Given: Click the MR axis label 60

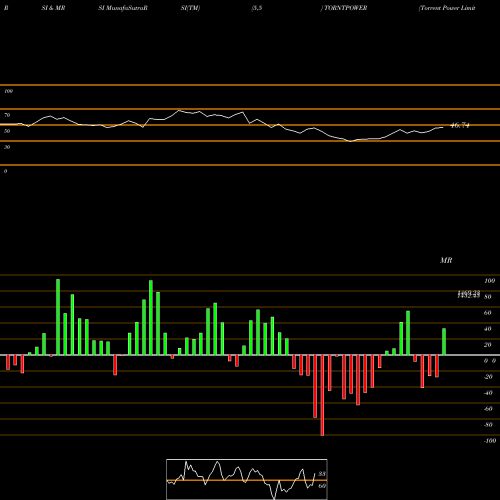Looking at the screenshot, I should pyautogui.click(x=488, y=313).
